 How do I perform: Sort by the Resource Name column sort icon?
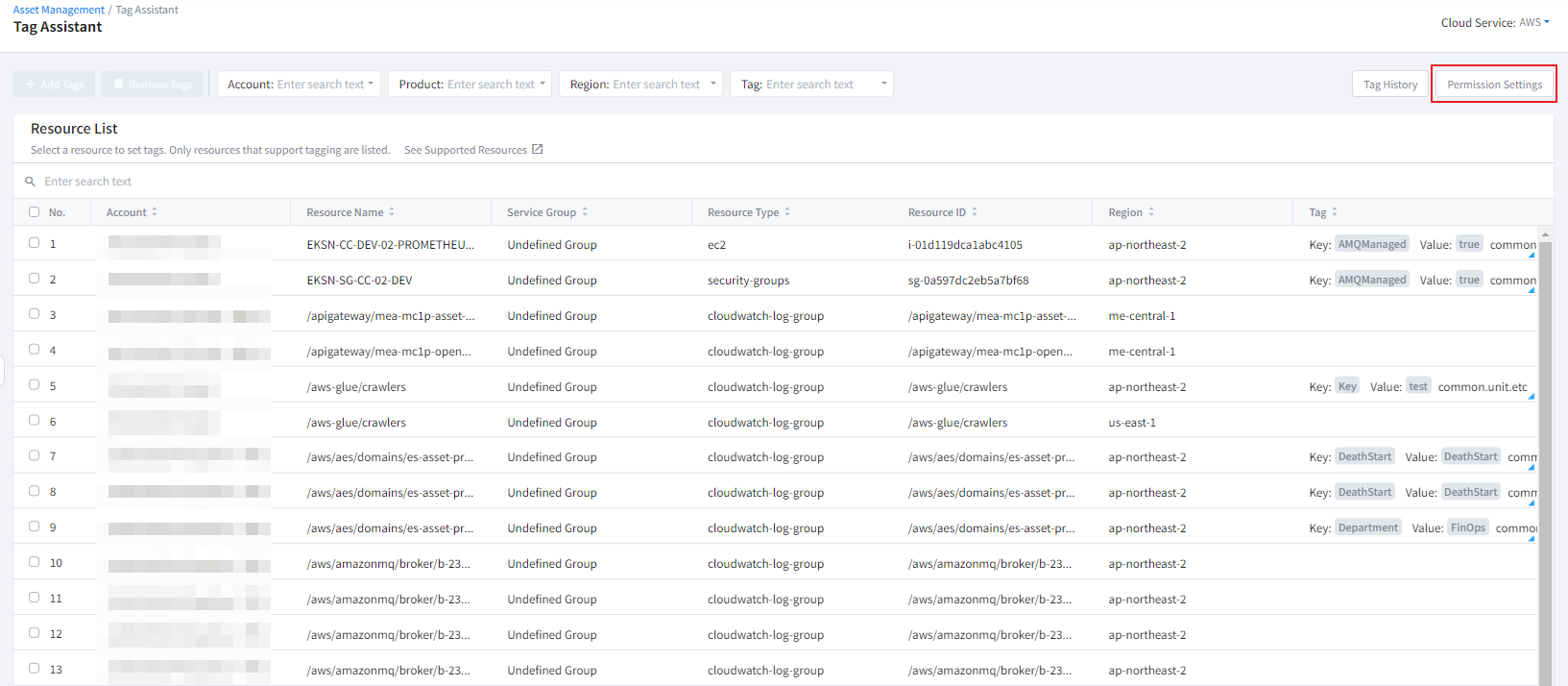[392, 212]
